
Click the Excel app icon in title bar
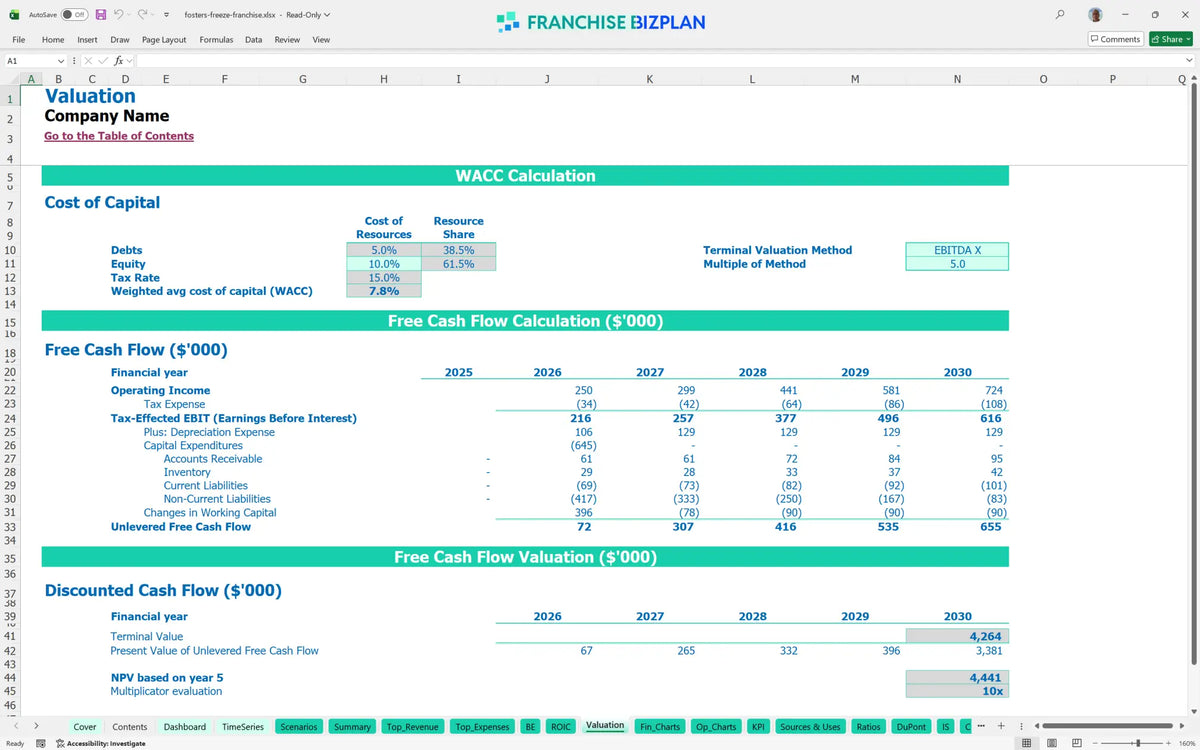click(x=16, y=15)
